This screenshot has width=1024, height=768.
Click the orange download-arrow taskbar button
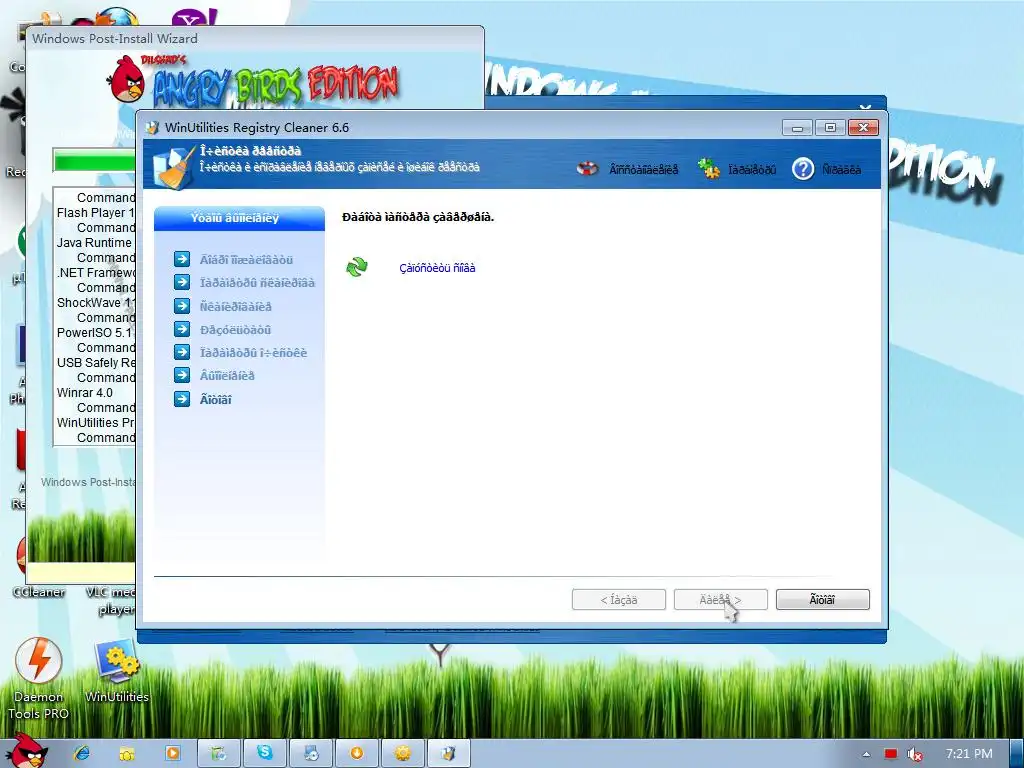357,753
